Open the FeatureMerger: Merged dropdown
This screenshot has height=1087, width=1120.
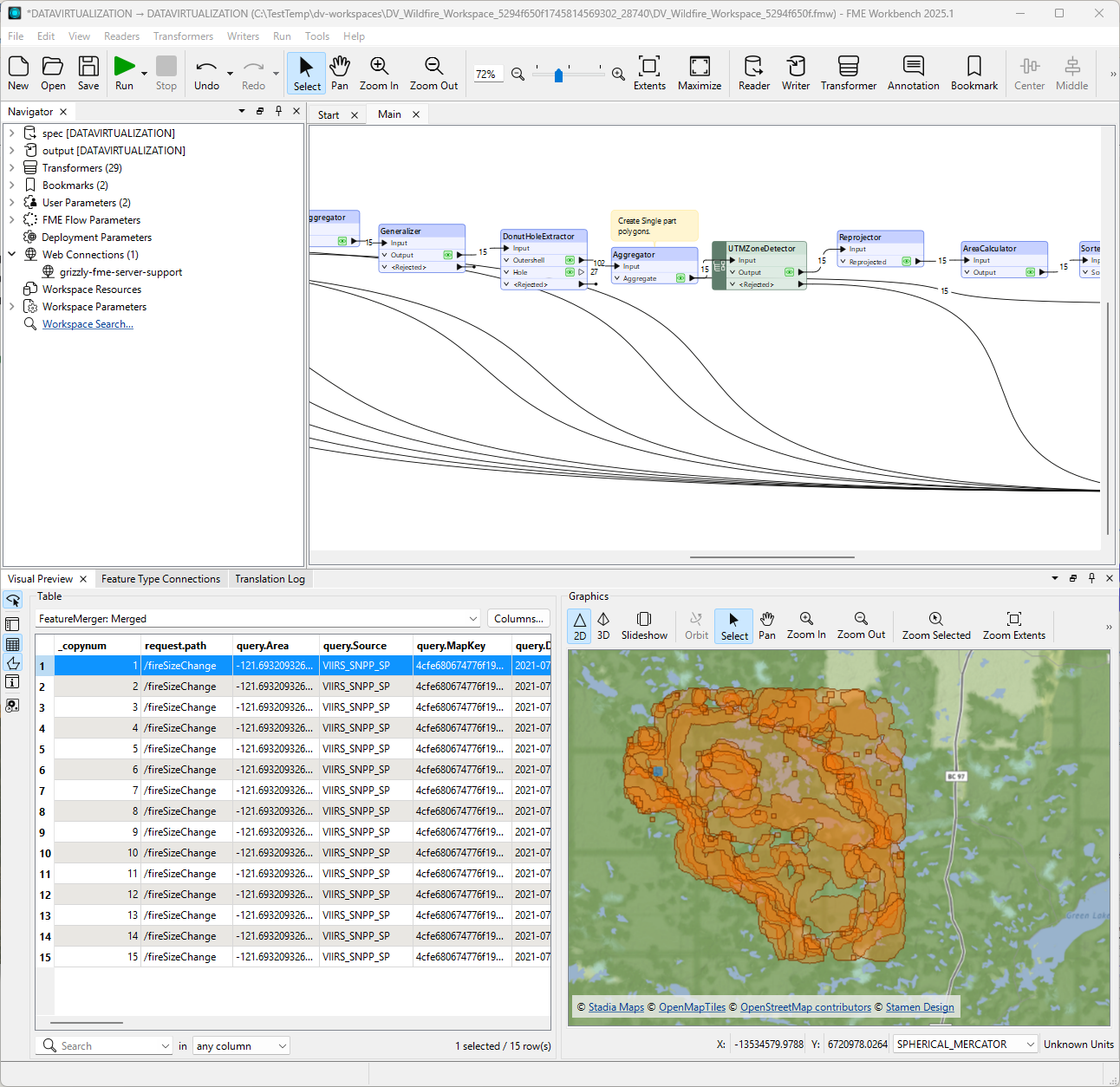pos(258,619)
